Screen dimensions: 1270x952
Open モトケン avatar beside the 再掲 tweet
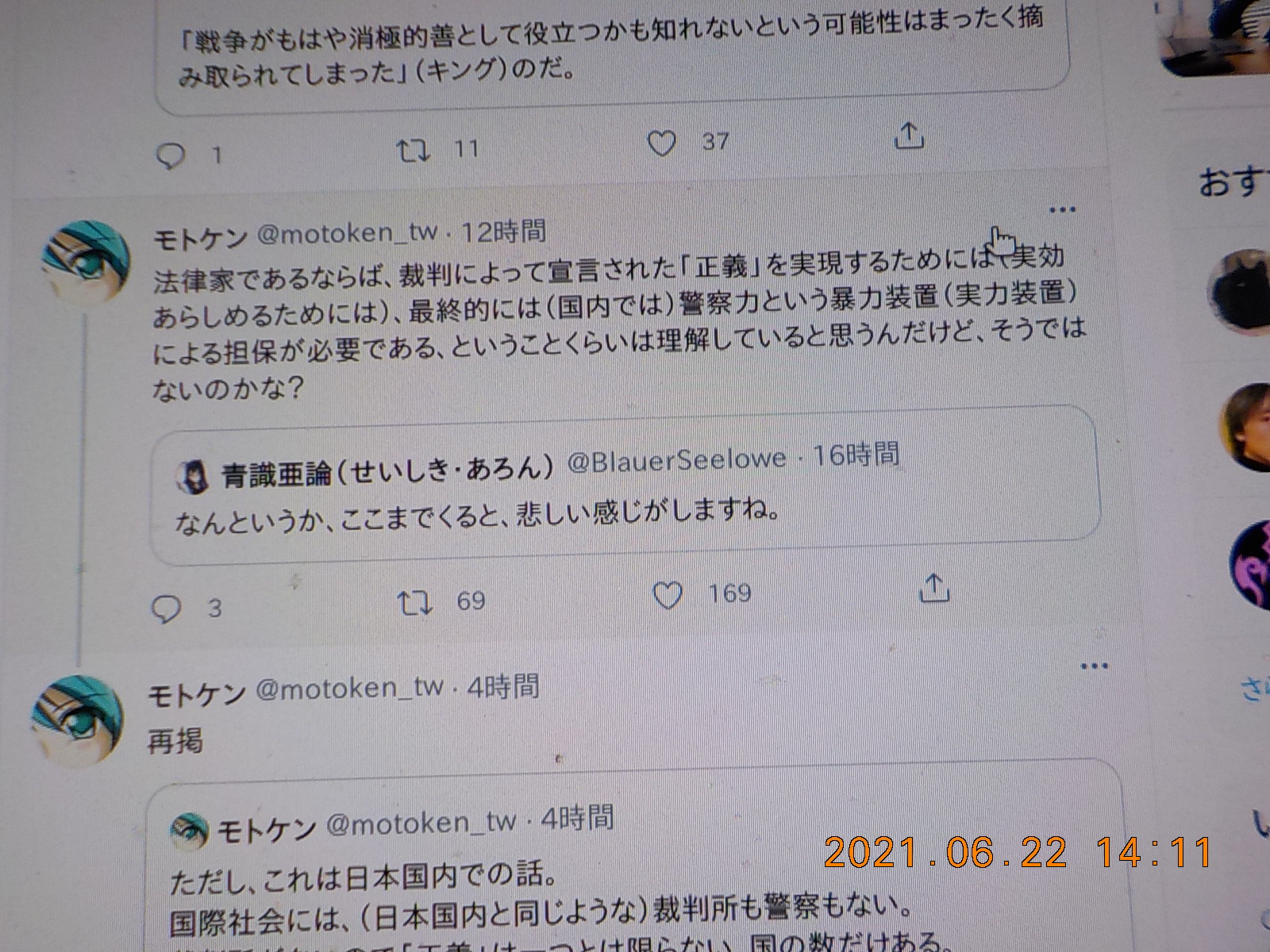click(78, 720)
